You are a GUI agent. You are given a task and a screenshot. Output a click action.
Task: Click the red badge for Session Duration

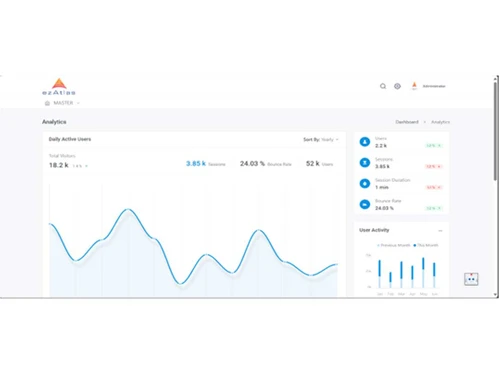pyautogui.click(x=434, y=187)
